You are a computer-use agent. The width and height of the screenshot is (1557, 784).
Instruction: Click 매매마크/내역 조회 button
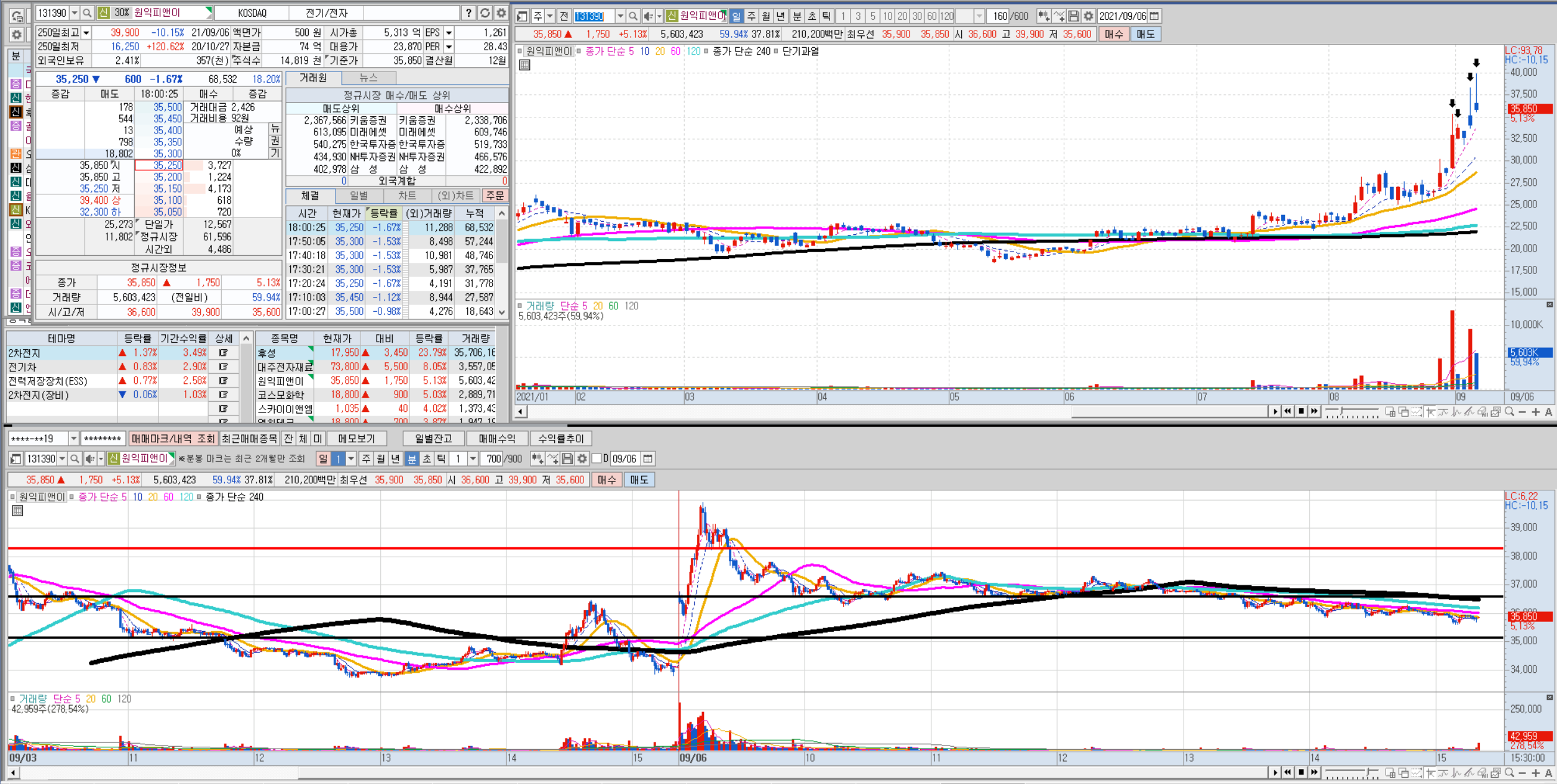click(x=173, y=439)
